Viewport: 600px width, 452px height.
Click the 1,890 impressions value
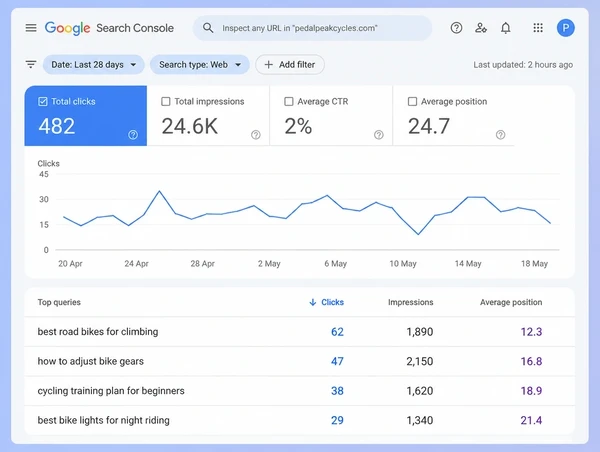point(420,332)
